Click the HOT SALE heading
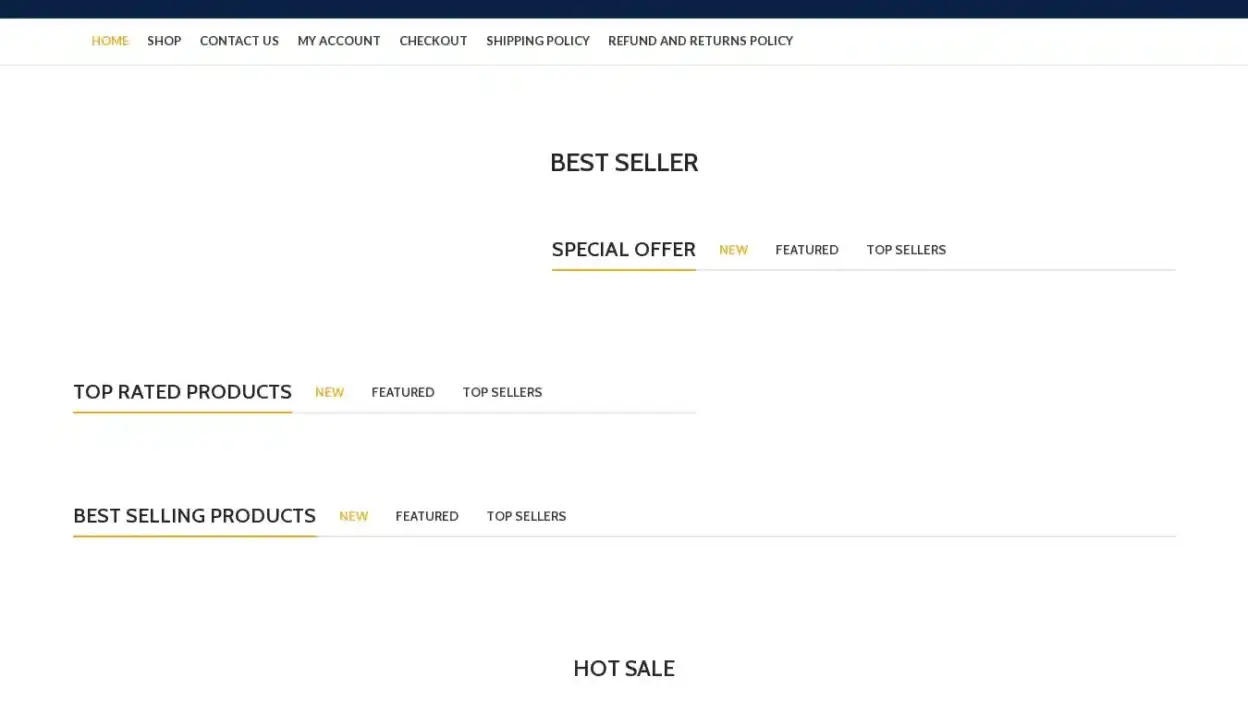The width and height of the screenshot is (1248, 702). coord(623,668)
